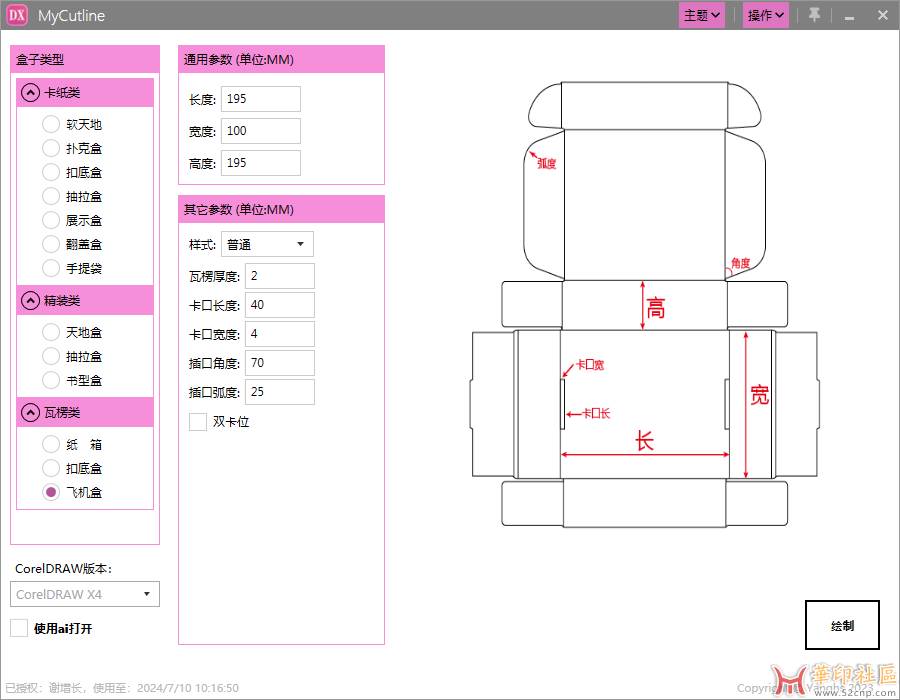
Task: Collapse the 卡纸类 section chevron
Action: pos(30,93)
